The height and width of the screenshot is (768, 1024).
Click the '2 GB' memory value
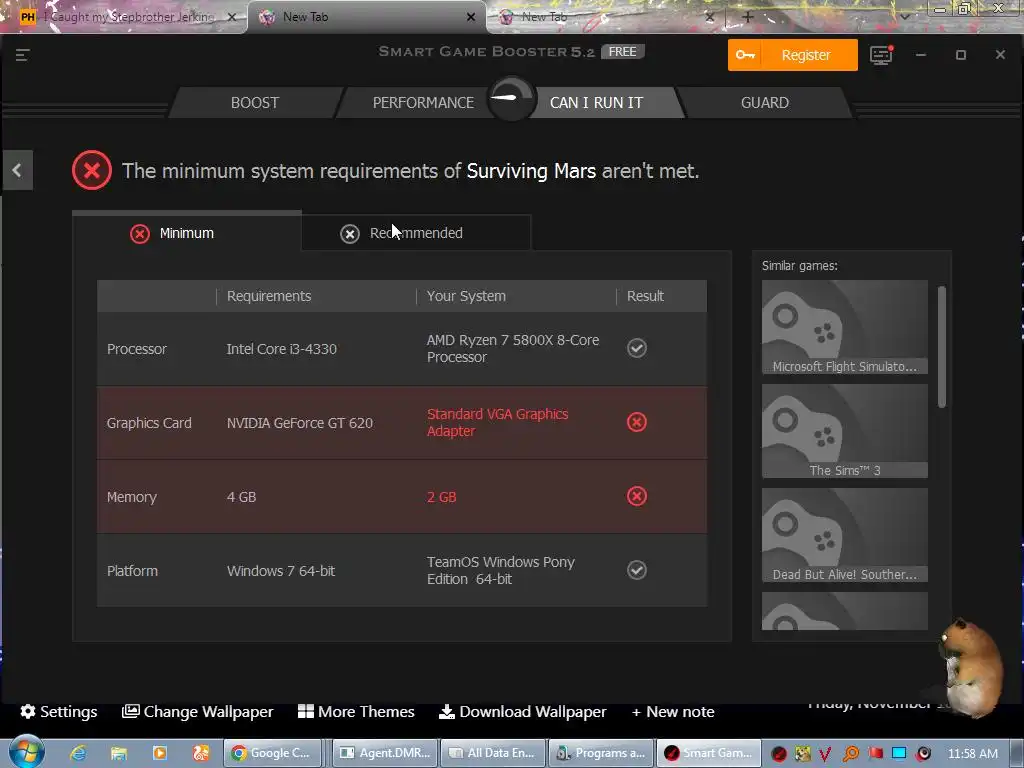[441, 497]
